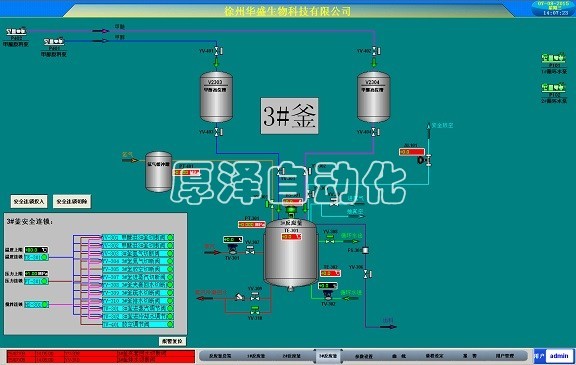576x365 pixels.
Task: Toggle the TE-301 temperature interlock indicator
Action: click(36, 257)
